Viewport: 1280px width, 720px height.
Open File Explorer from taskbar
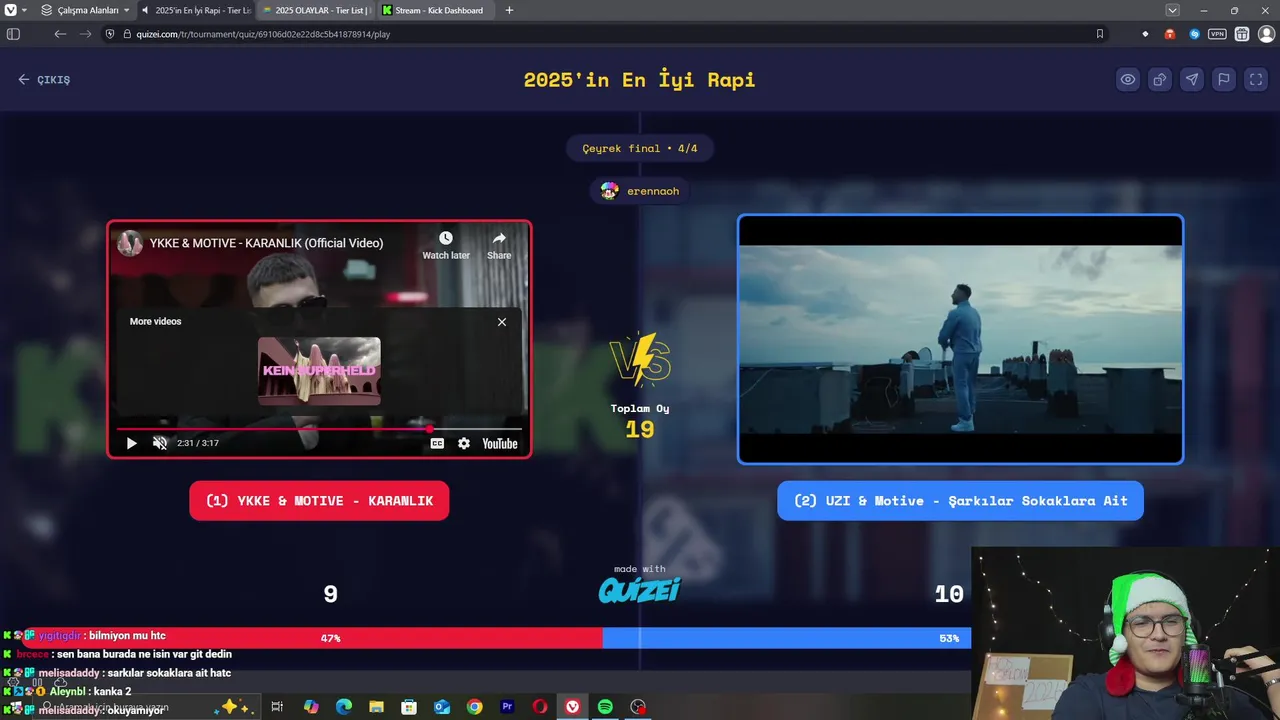pos(376,707)
